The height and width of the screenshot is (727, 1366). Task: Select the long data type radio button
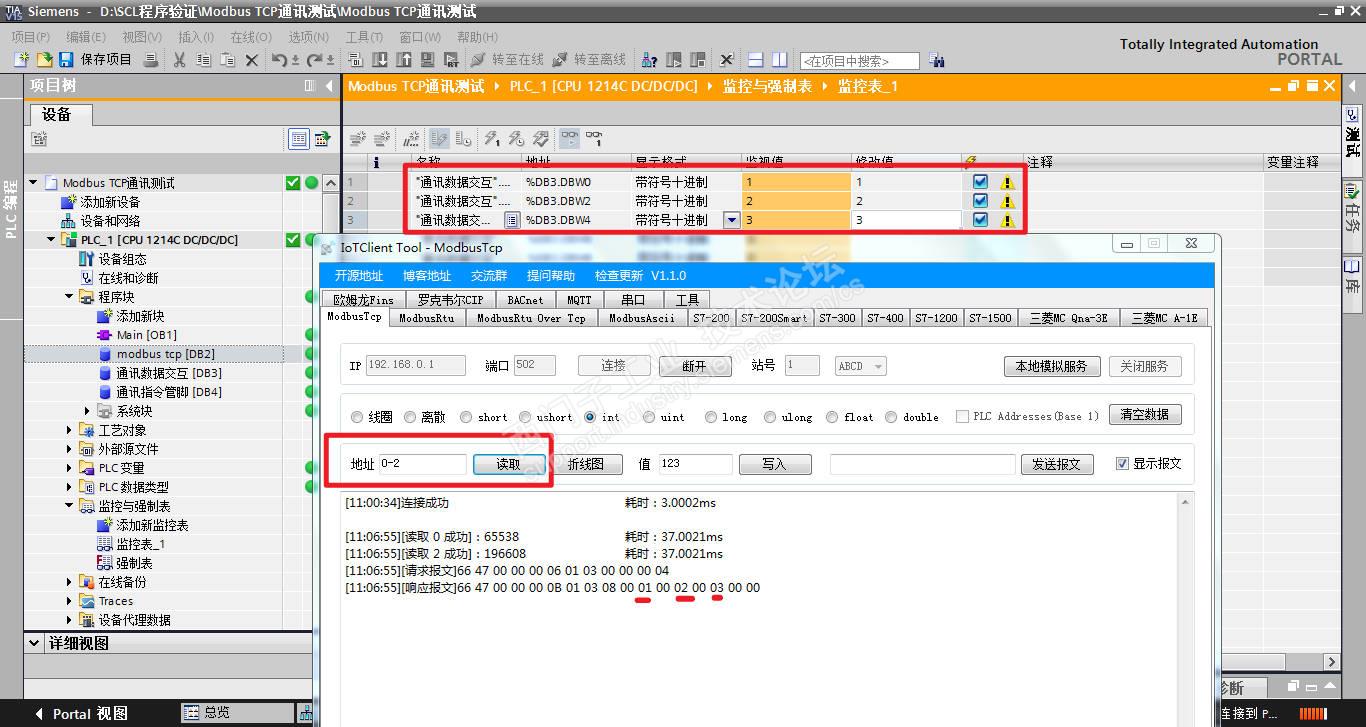(710, 417)
